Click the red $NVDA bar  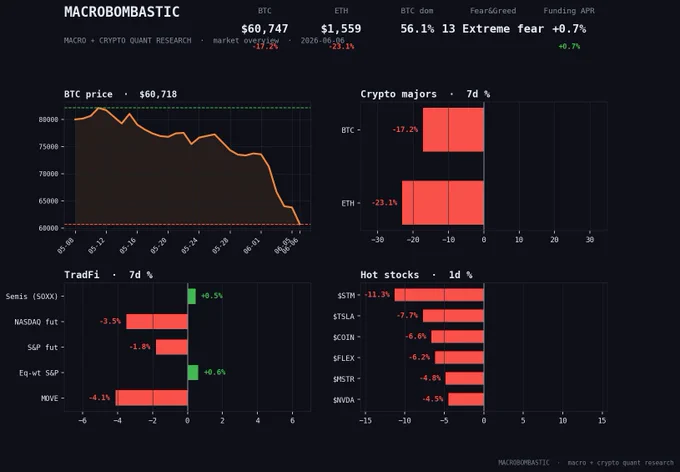[466, 399]
